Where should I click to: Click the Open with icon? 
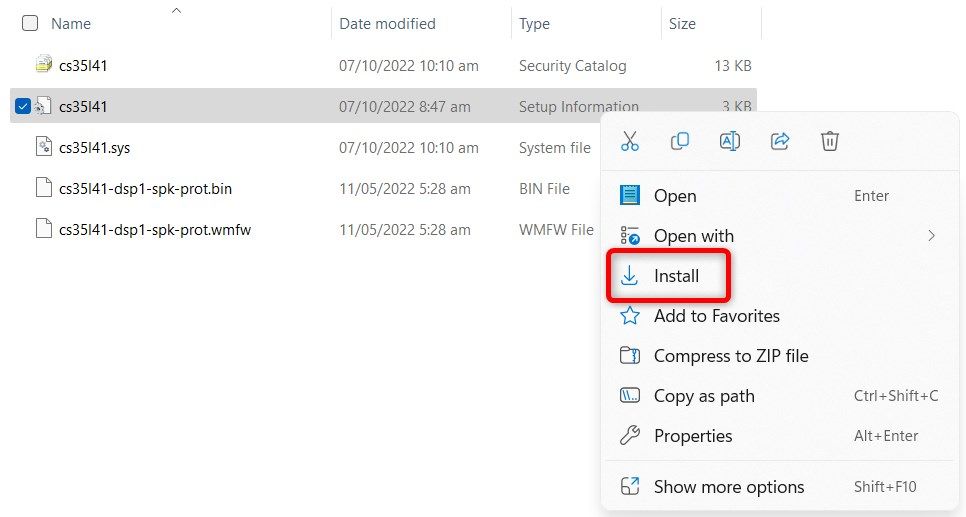[x=630, y=235]
